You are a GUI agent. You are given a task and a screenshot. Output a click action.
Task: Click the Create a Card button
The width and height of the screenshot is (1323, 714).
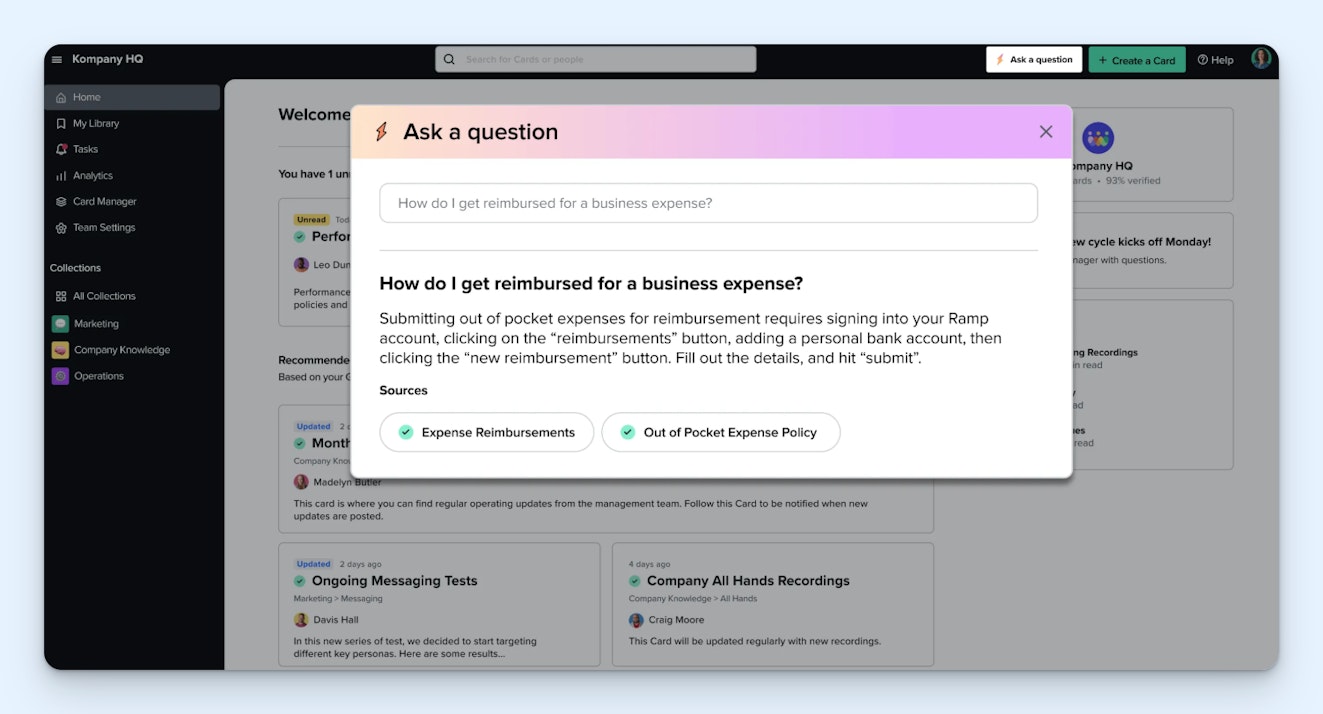1136,60
